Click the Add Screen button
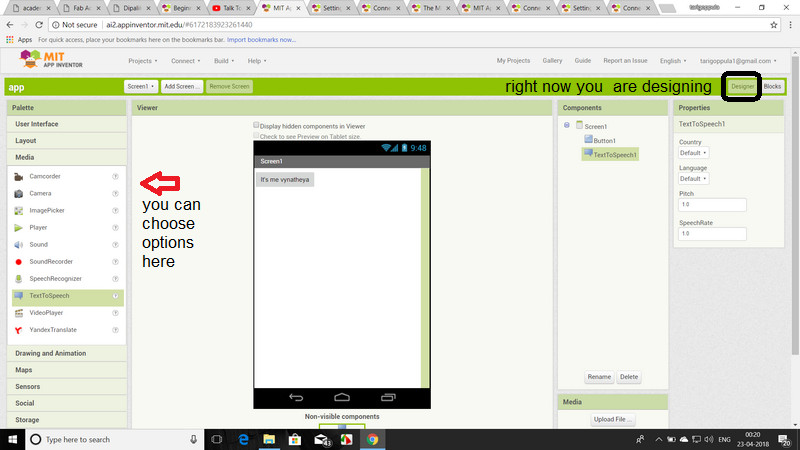 point(182,87)
